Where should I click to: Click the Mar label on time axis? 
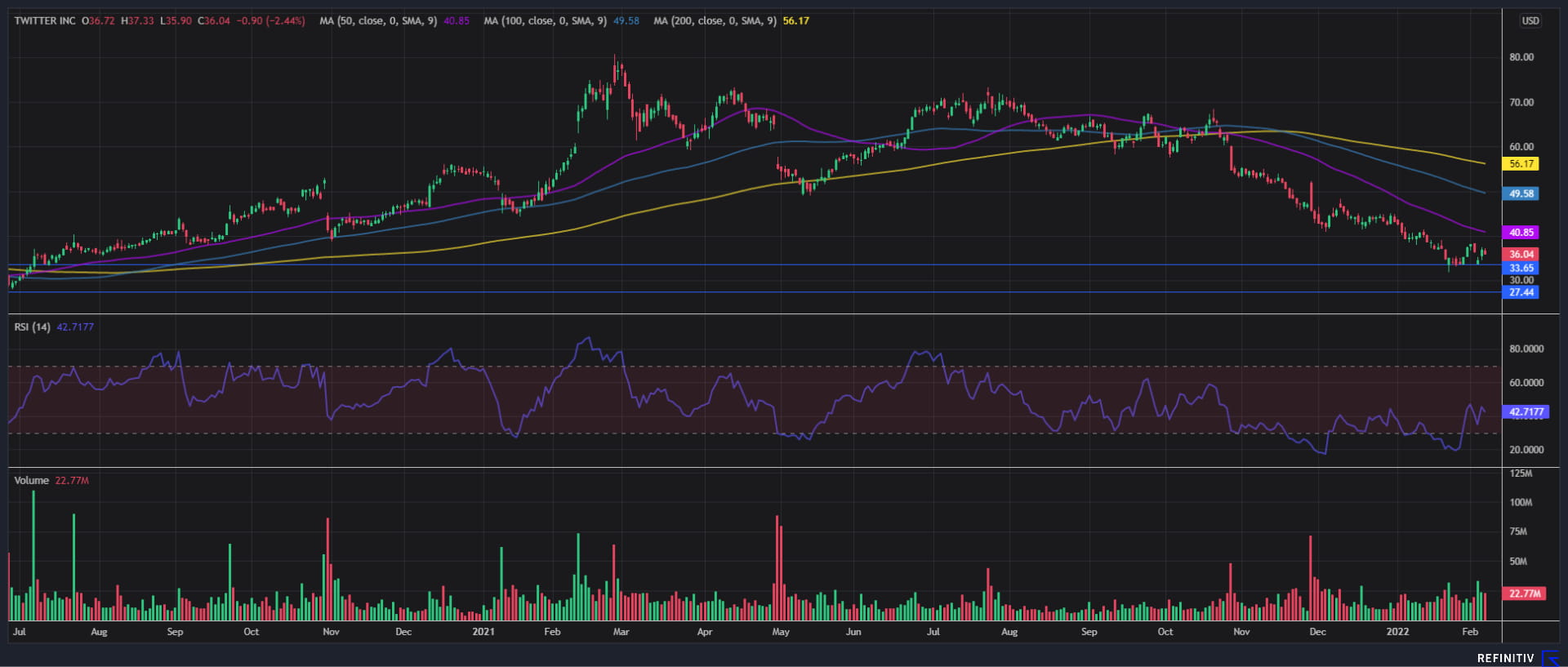click(621, 632)
